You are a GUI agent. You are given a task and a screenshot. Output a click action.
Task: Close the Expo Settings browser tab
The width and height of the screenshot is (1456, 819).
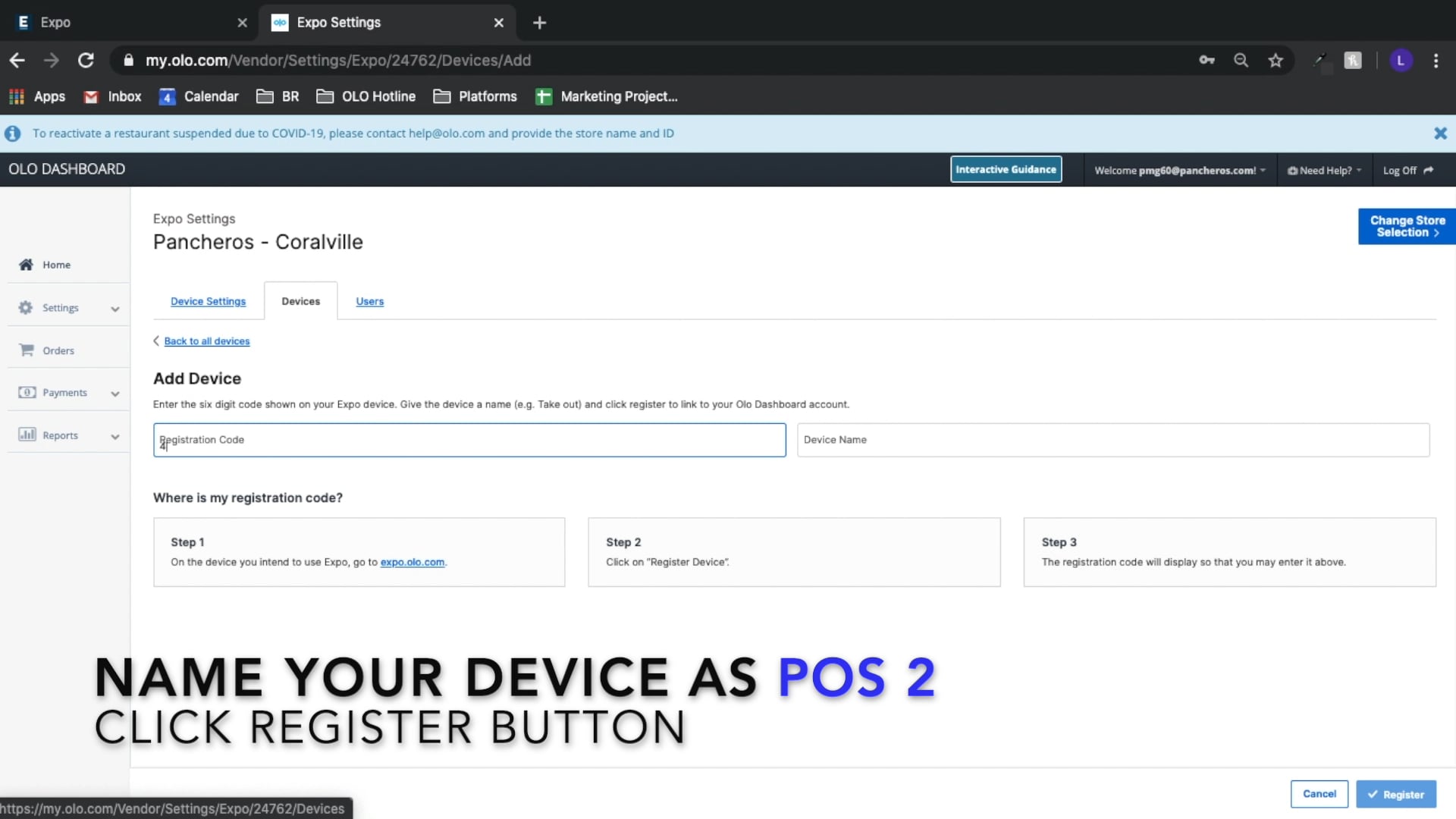(498, 23)
